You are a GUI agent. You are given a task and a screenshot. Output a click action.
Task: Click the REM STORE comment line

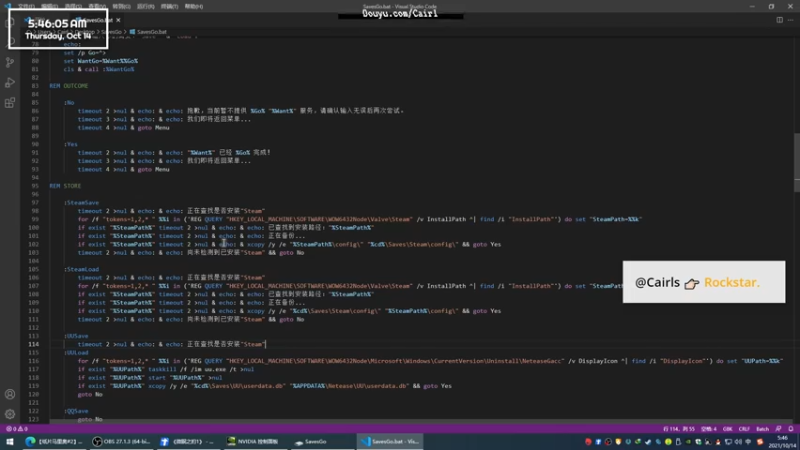click(x=65, y=186)
